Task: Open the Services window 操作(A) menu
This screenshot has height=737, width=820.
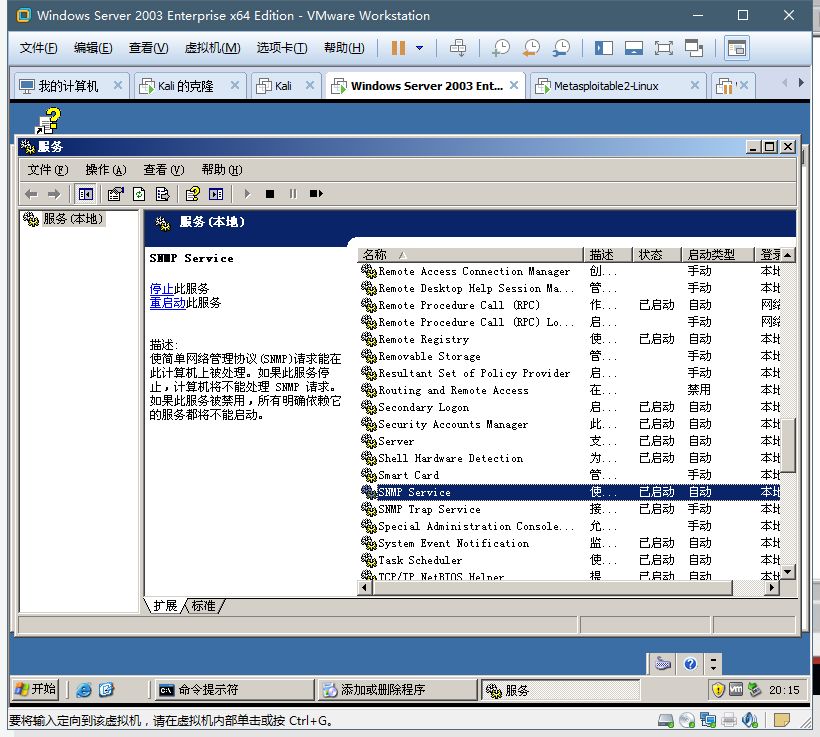Action: tap(106, 170)
